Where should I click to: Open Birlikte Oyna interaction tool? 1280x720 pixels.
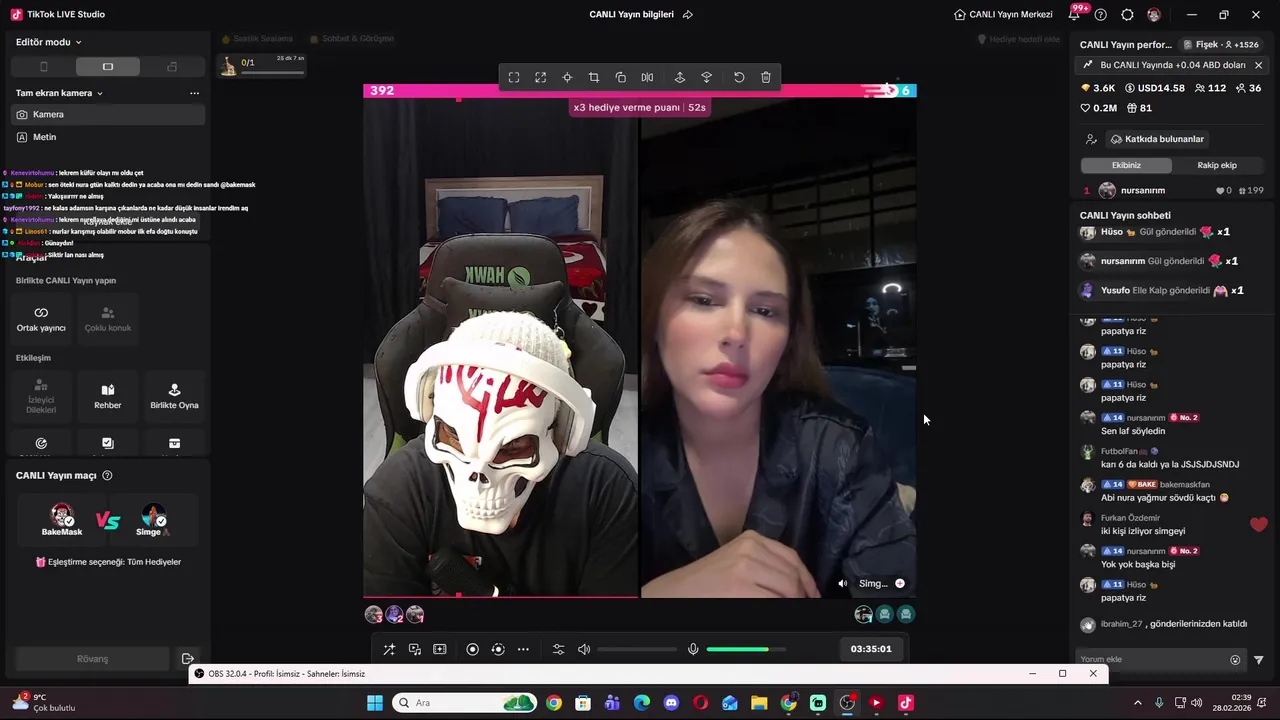[x=174, y=396]
